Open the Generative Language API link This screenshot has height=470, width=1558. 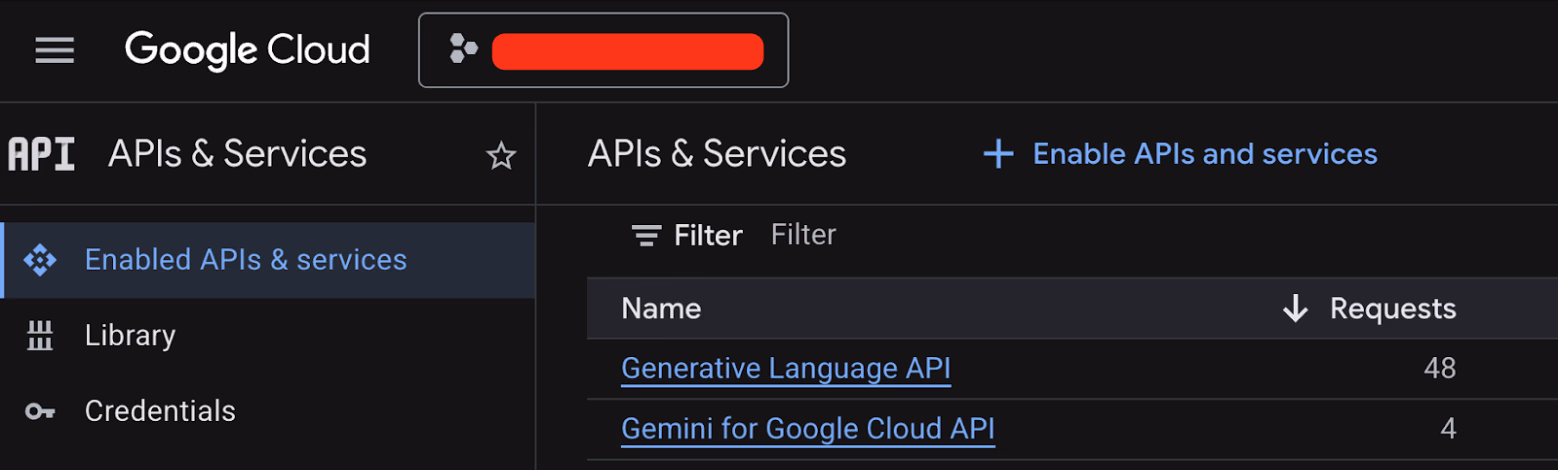[786, 369]
